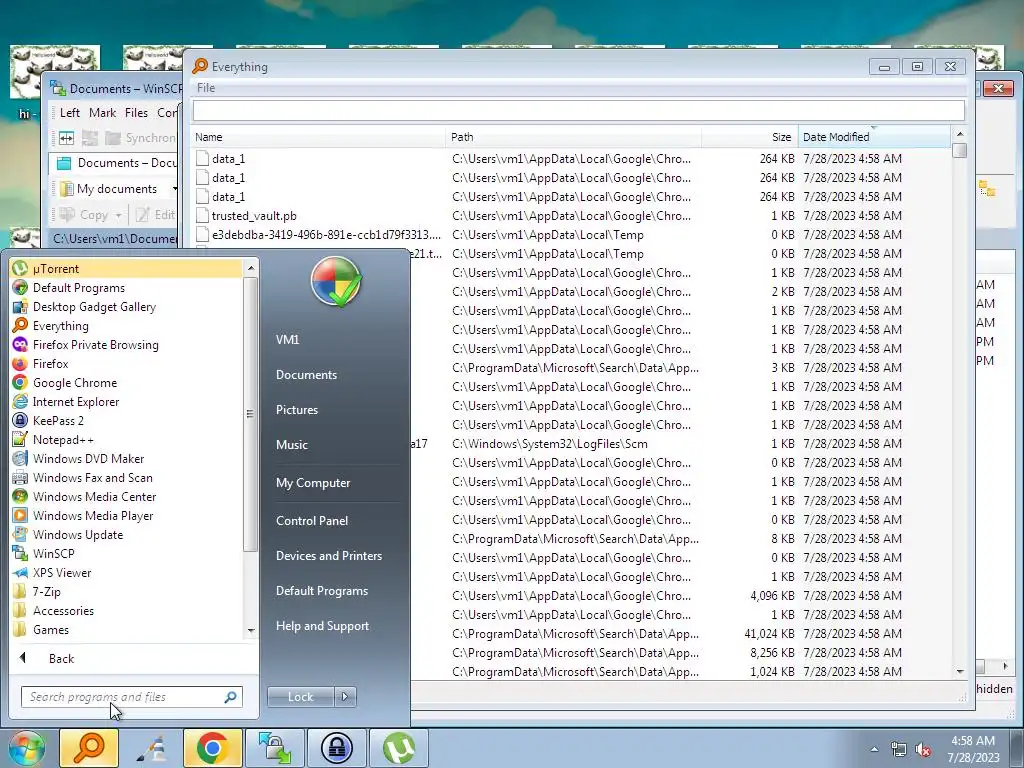
Task: Launch Windows Media Center
Action: tap(127, 496)
